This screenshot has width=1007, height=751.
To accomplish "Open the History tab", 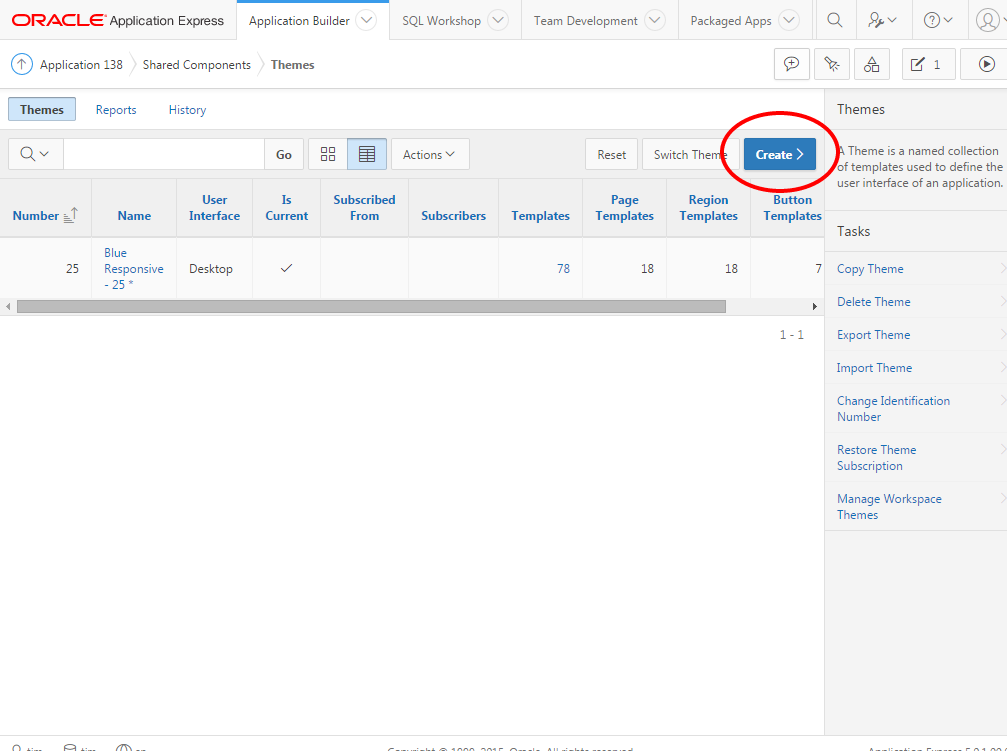I will tap(187, 110).
